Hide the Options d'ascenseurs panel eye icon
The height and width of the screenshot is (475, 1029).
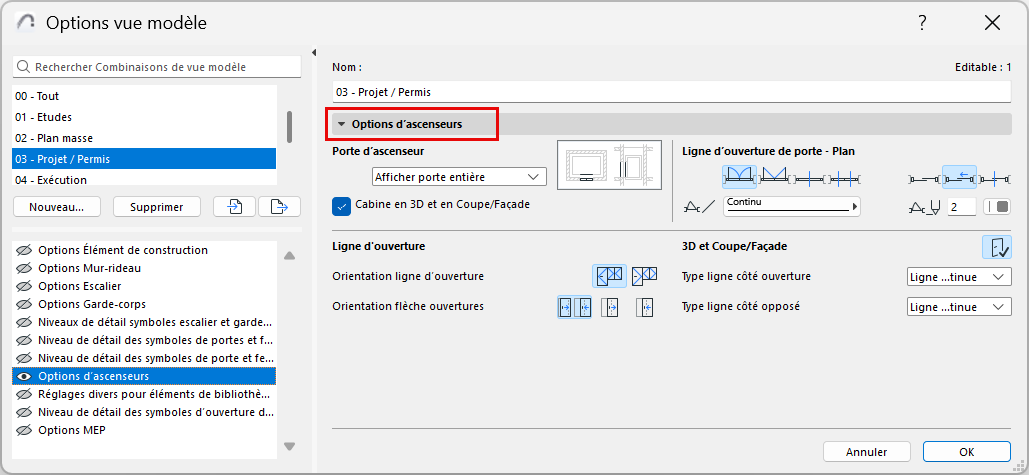pos(23,376)
